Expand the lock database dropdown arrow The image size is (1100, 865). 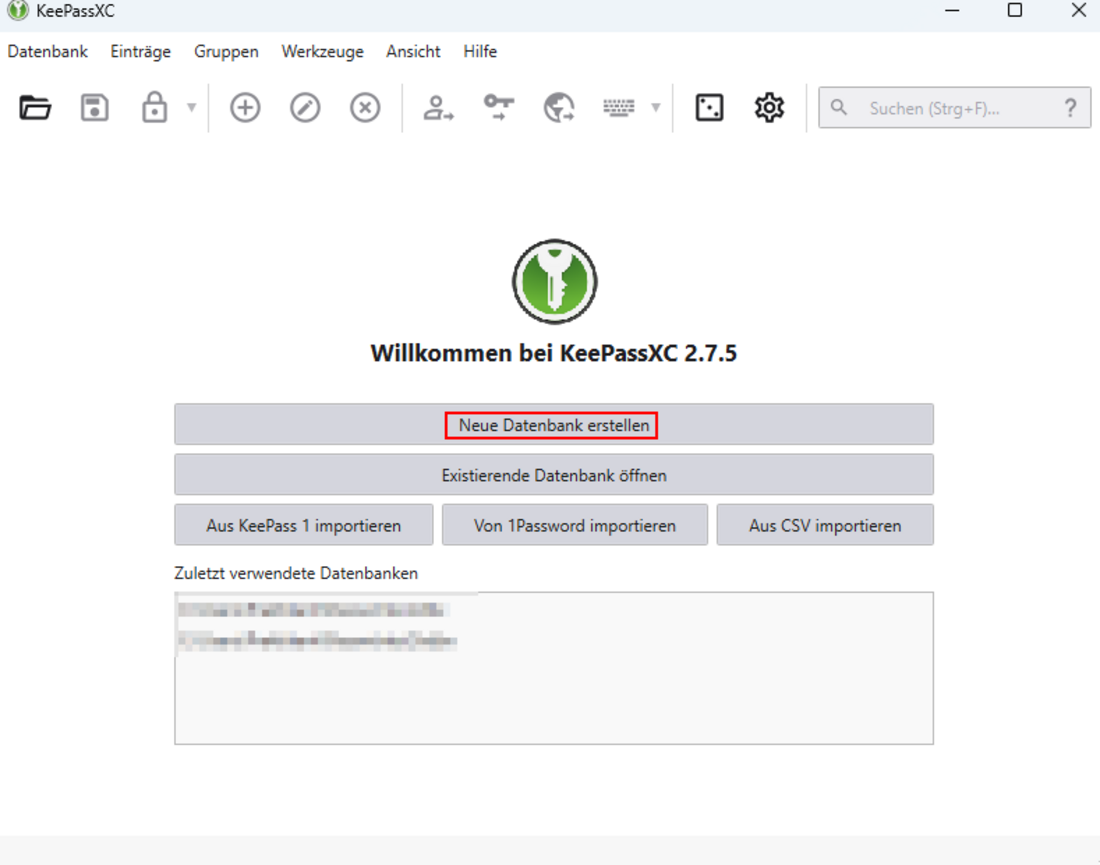192,107
